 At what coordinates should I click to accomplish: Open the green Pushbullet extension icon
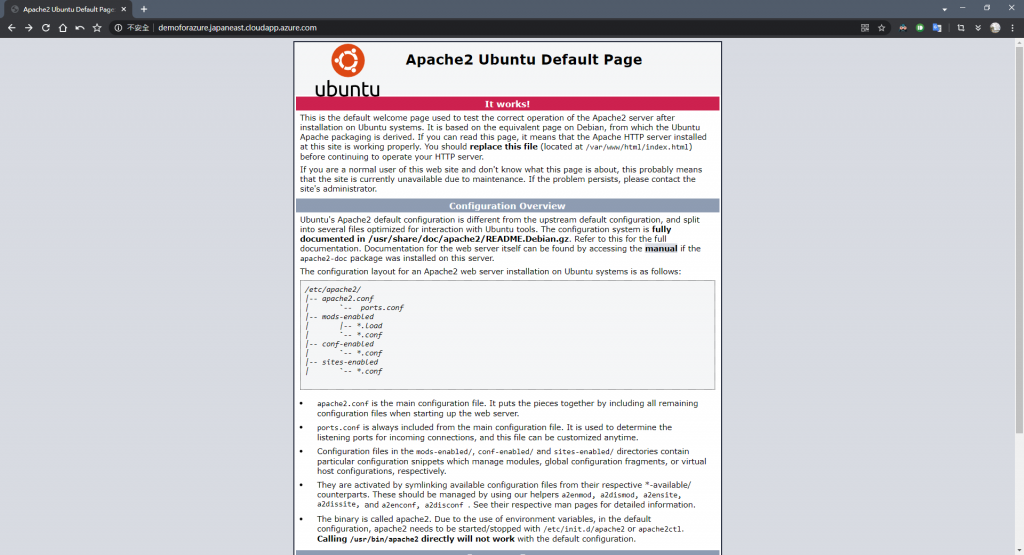(x=920, y=28)
